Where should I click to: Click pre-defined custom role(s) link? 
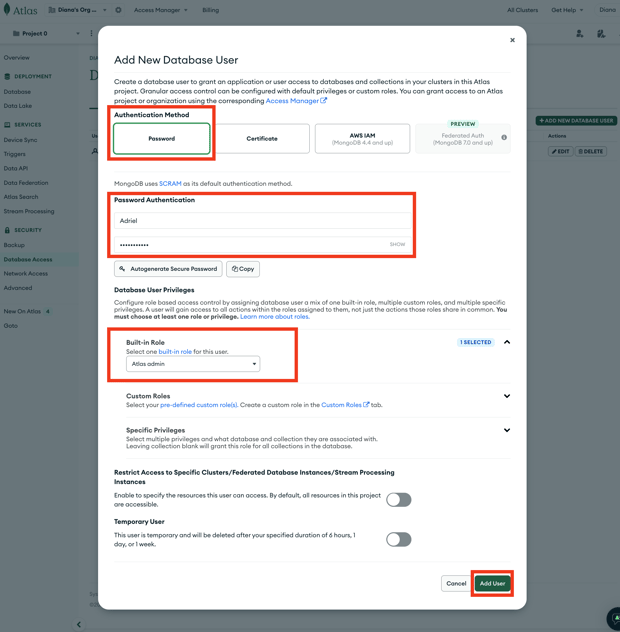(x=199, y=405)
